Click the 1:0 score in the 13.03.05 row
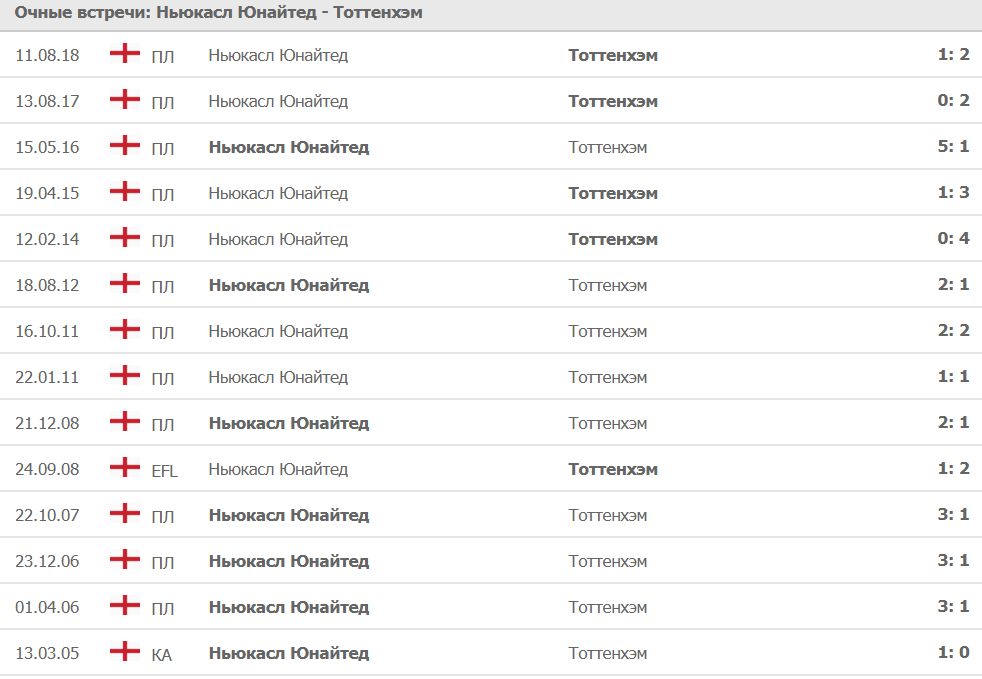The image size is (982, 679). pos(953,653)
